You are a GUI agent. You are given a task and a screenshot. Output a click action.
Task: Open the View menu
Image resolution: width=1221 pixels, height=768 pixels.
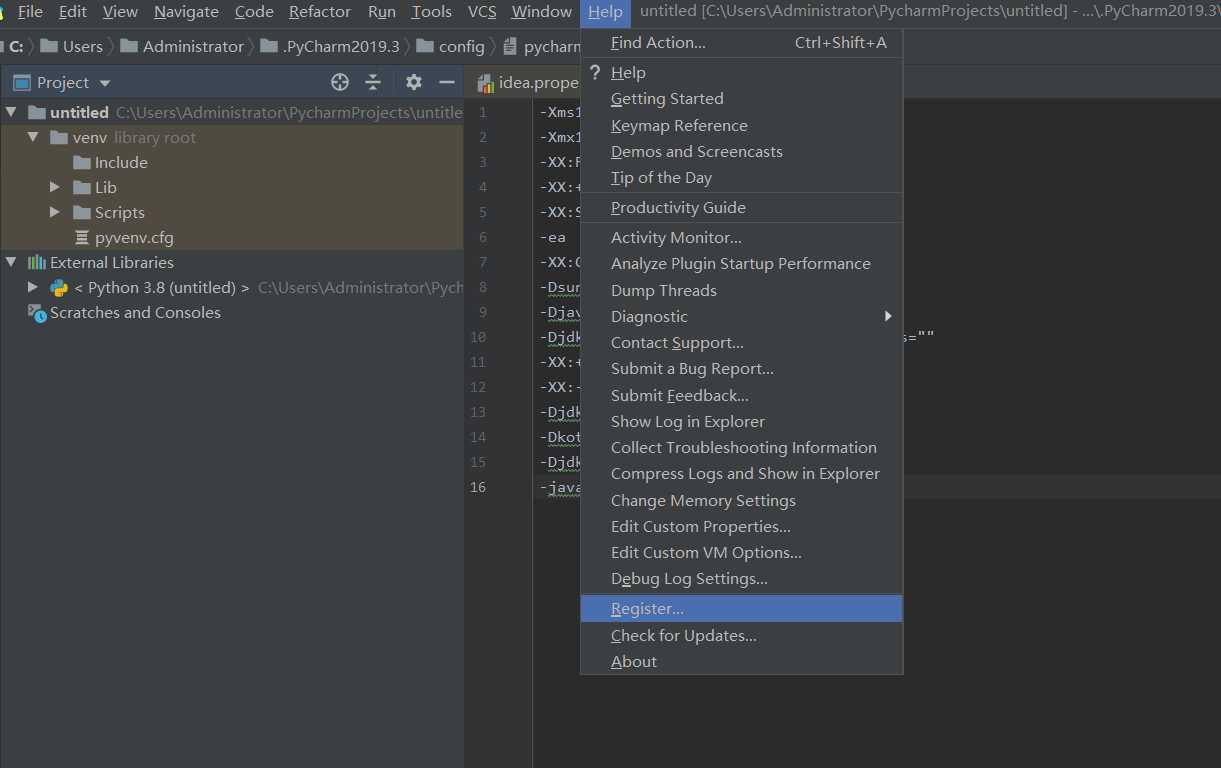(x=120, y=12)
